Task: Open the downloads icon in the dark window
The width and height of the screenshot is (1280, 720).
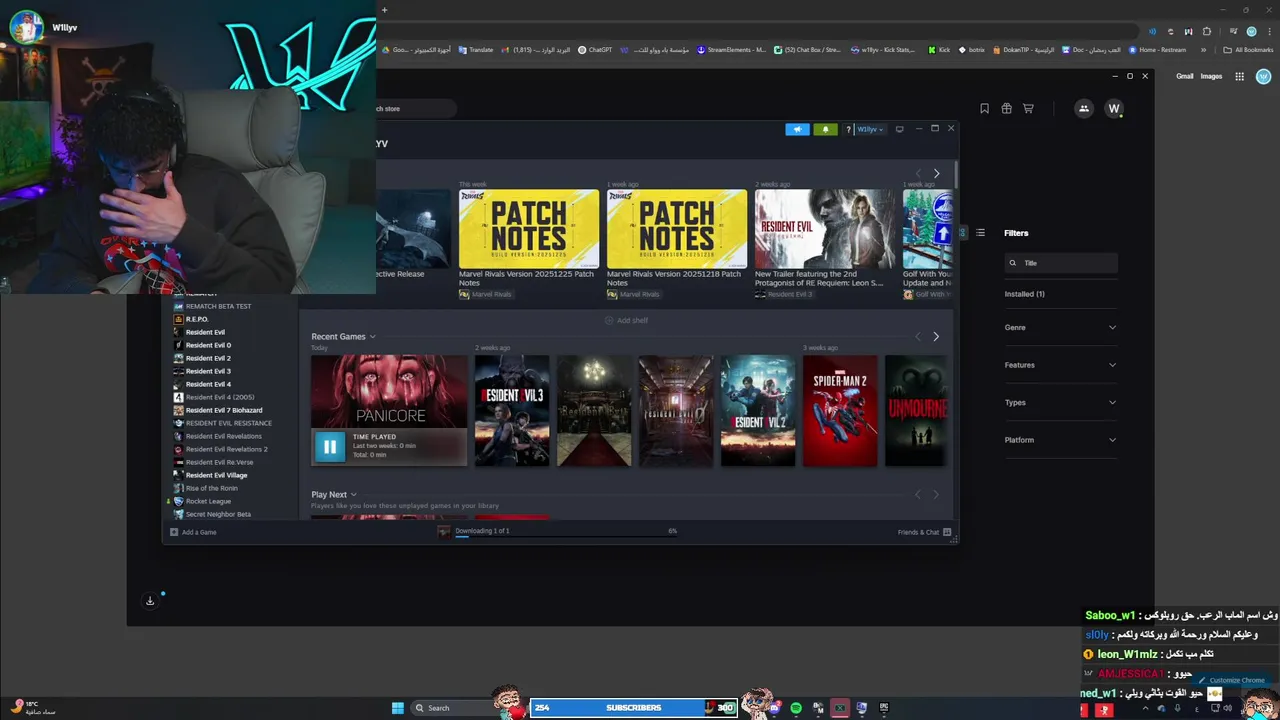Action: pos(150,601)
